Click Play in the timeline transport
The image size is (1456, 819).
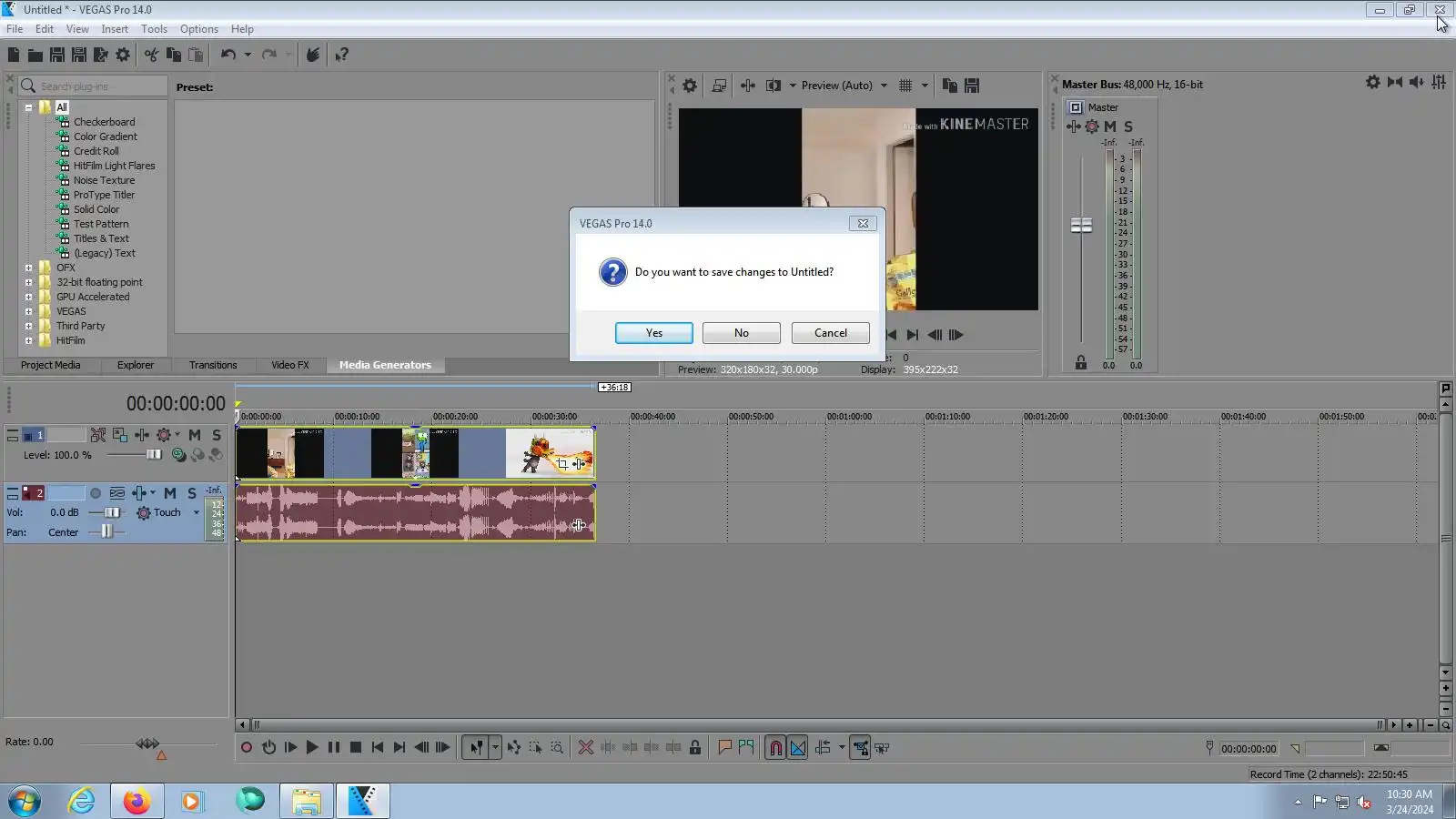(x=312, y=748)
